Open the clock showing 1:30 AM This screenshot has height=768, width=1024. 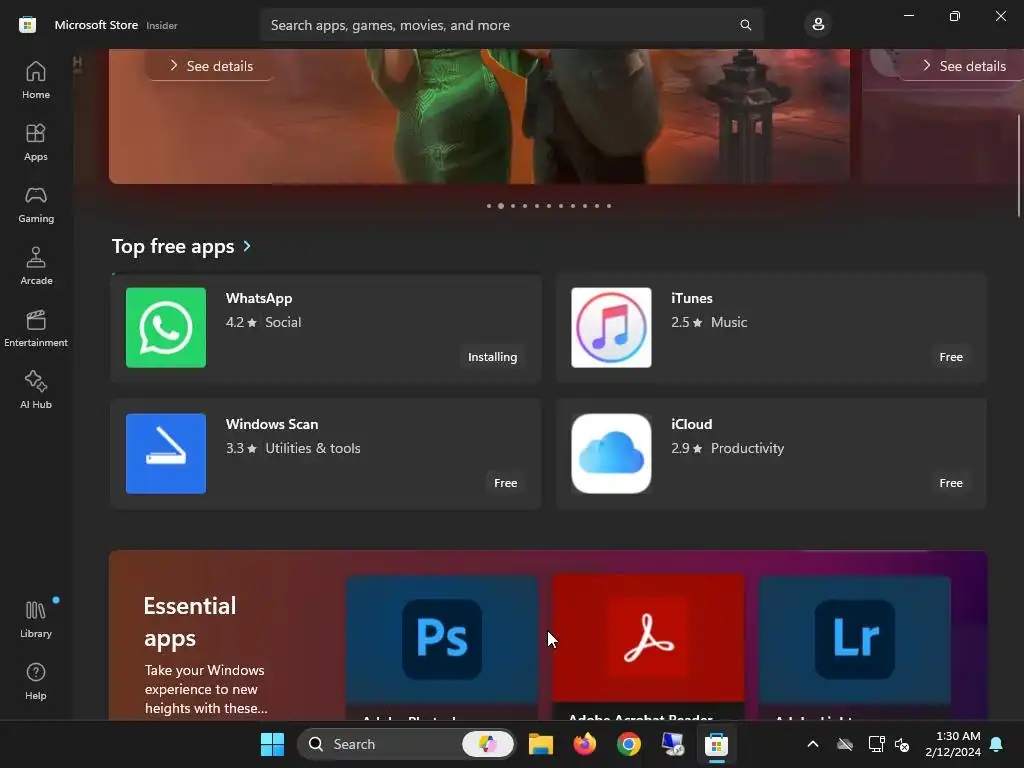(953, 744)
